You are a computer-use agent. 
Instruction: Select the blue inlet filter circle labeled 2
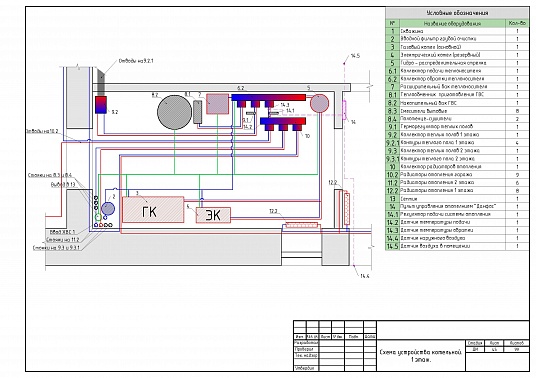pos(108,208)
